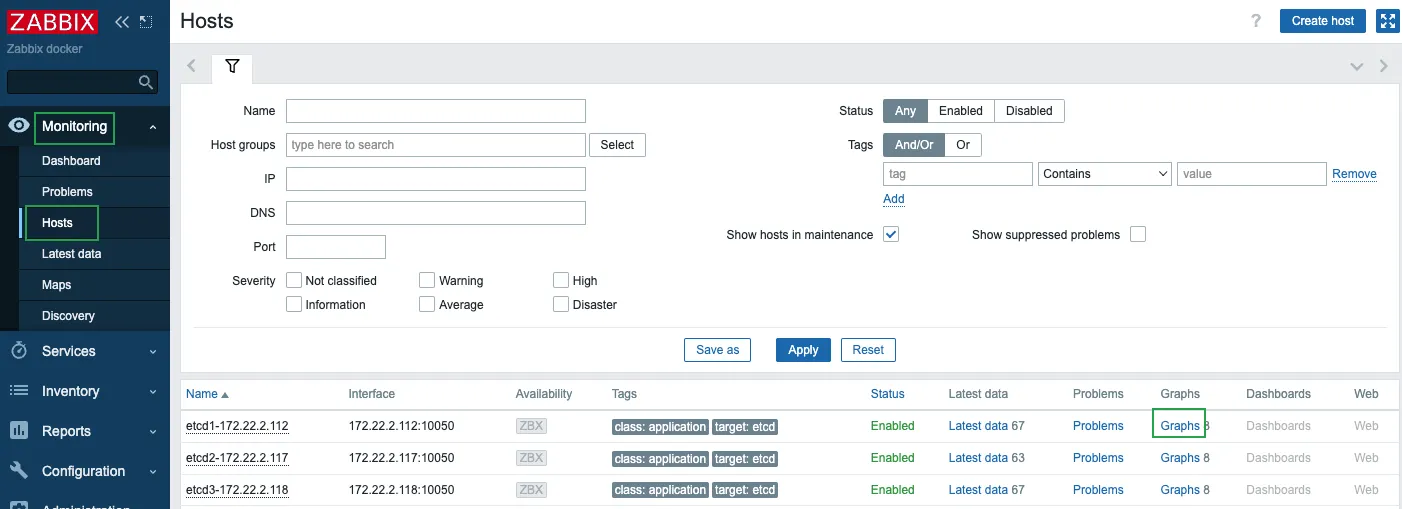Click the Add tag link
The width and height of the screenshot is (1402, 509).
(894, 199)
